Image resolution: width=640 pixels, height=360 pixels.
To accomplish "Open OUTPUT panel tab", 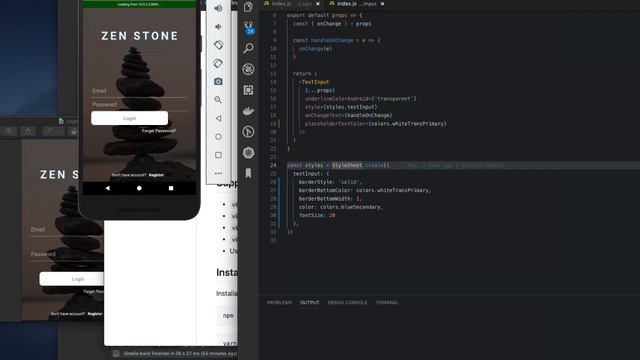I will 310,302.
